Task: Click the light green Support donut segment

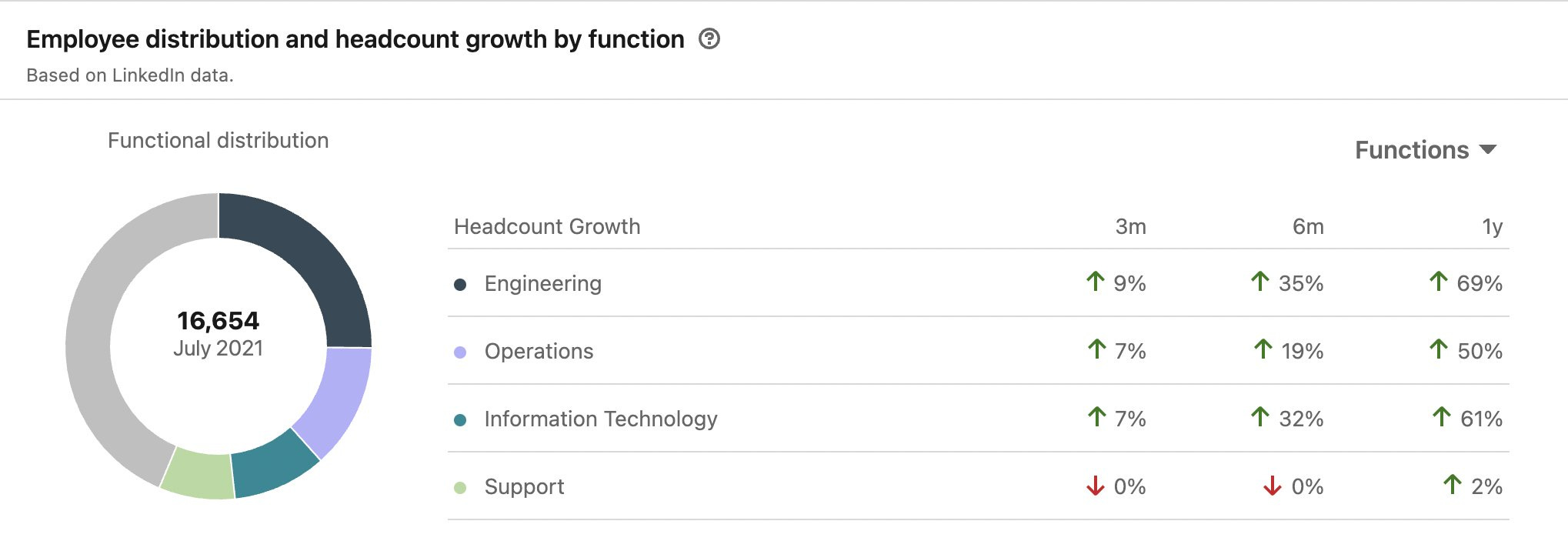Action: pos(199,474)
